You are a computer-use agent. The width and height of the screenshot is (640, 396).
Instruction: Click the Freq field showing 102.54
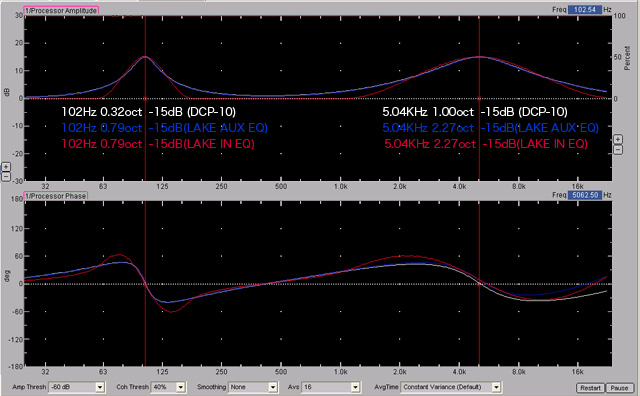[x=585, y=9]
